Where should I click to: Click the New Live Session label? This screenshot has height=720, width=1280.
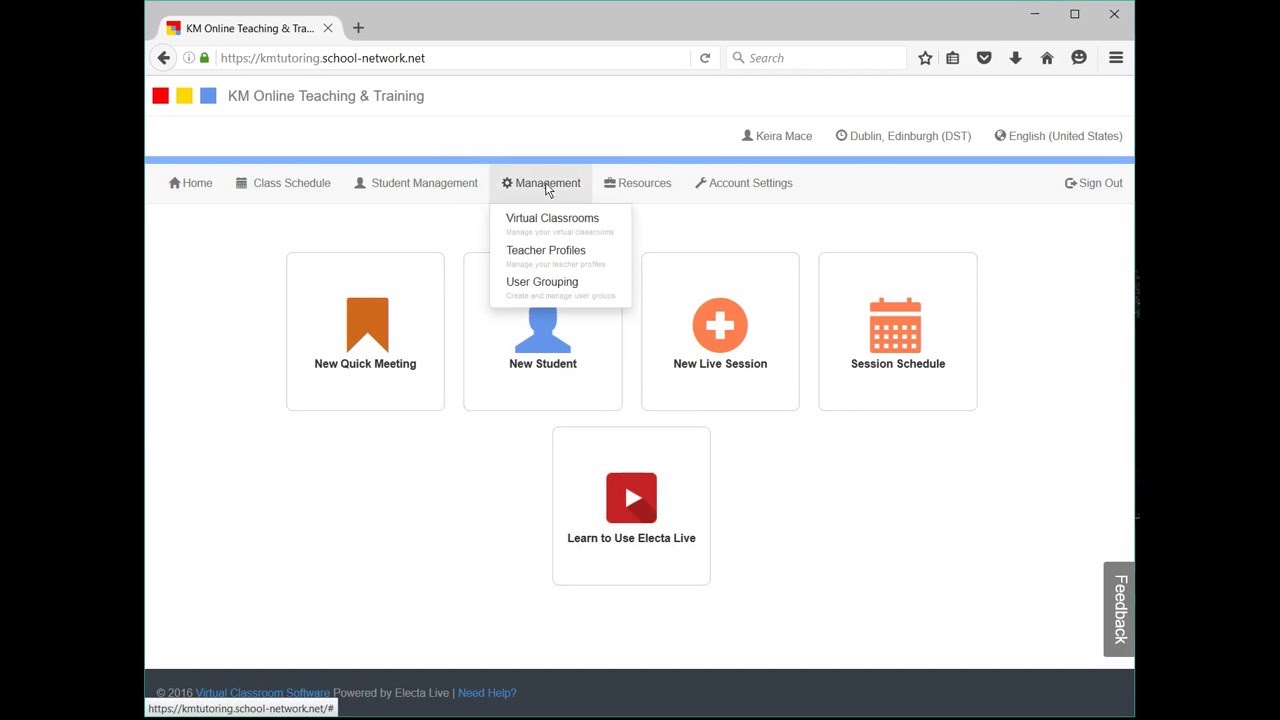(720, 364)
